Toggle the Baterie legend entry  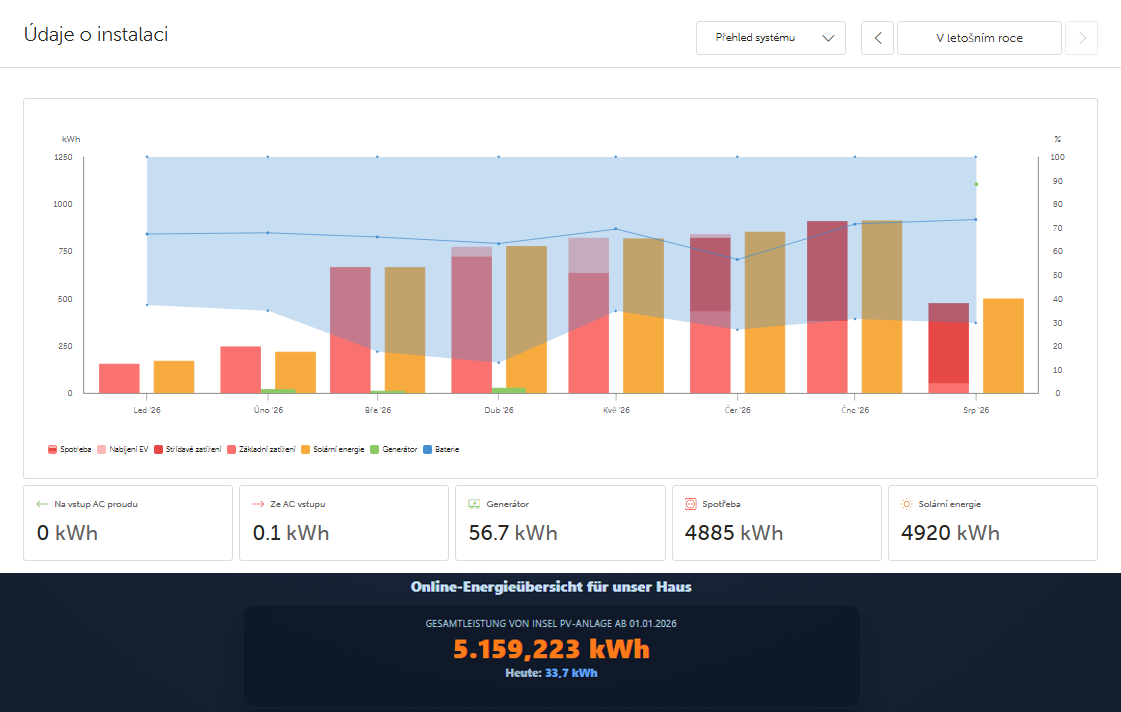[441, 450]
